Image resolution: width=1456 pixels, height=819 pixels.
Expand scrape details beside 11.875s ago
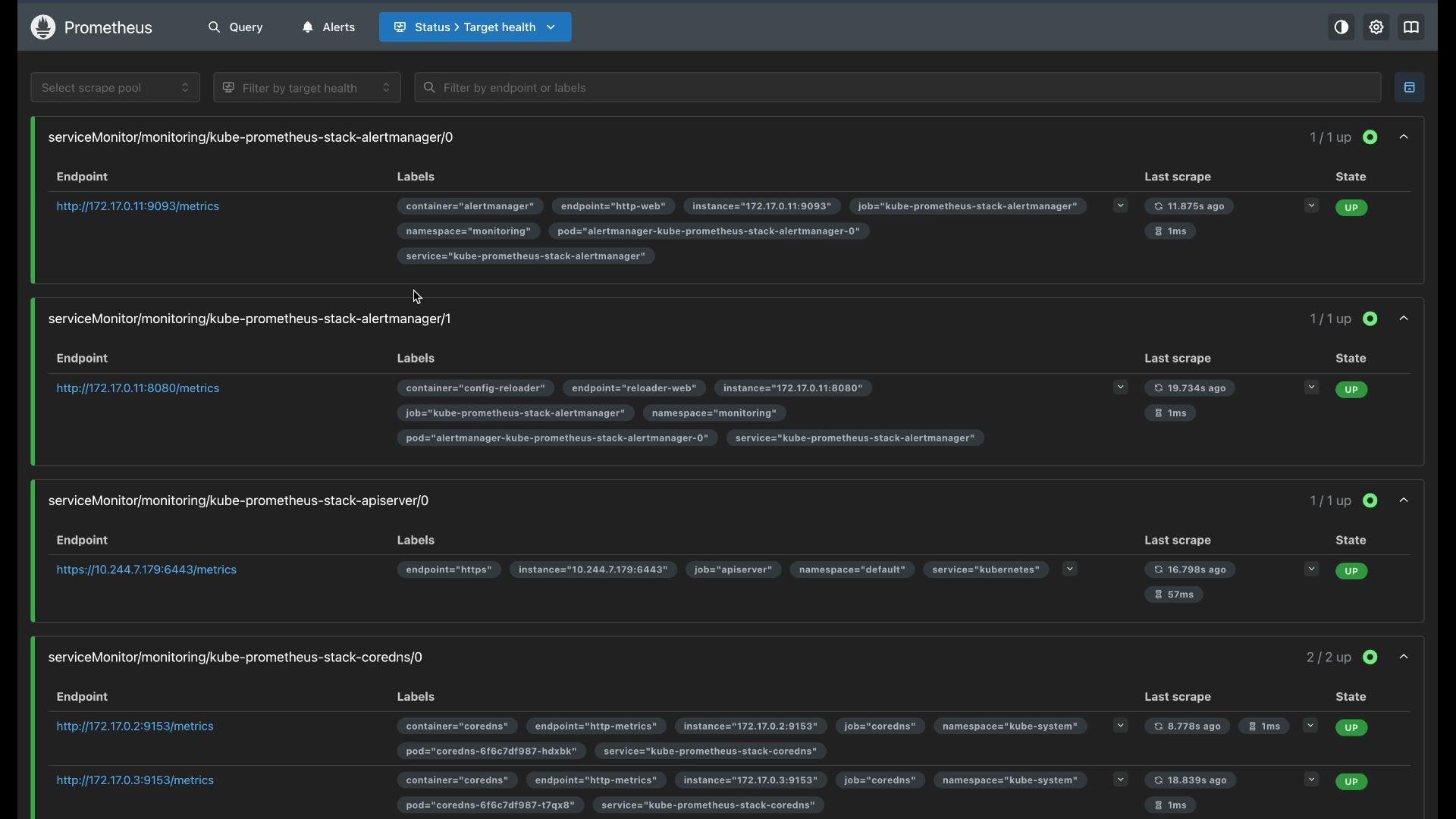point(1312,206)
